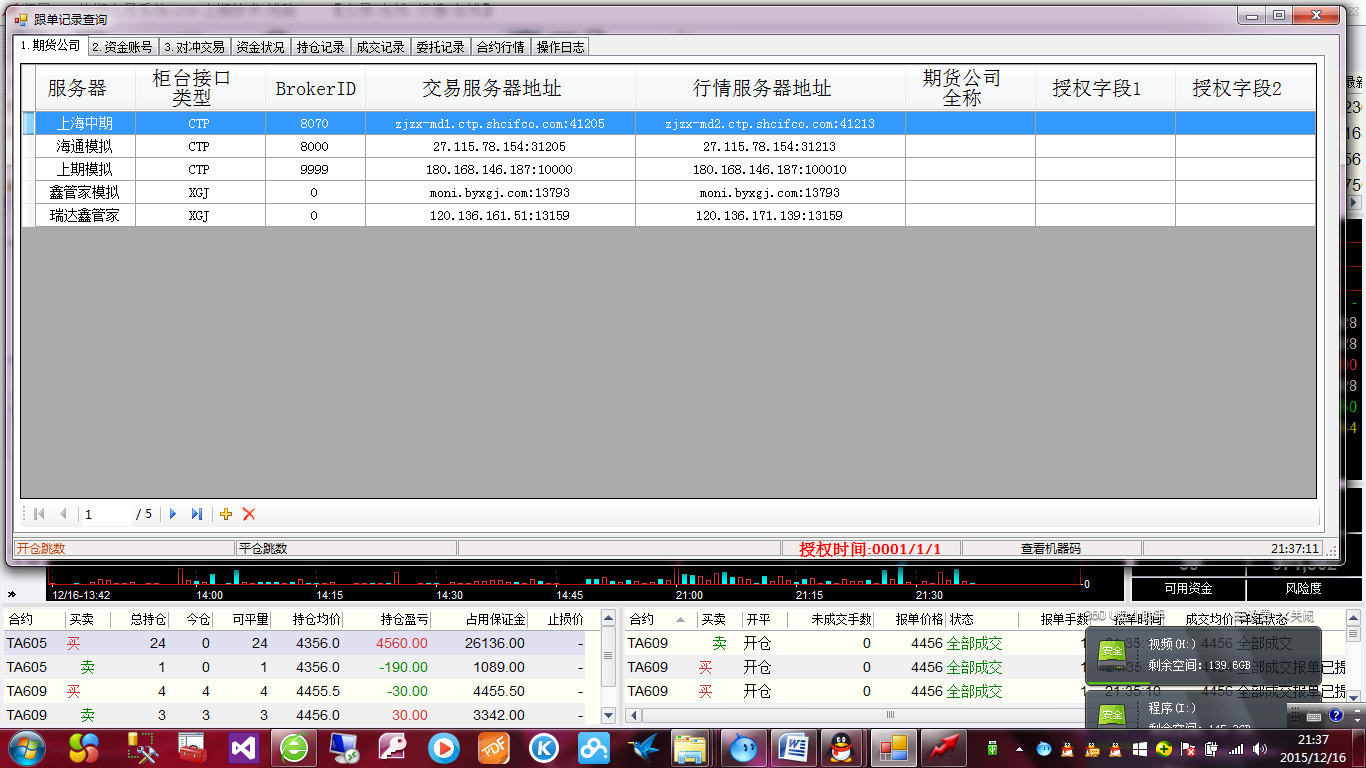Viewport: 1366px width, 768px height.
Task: Open Visual Studio from taskbar
Action: point(244,747)
